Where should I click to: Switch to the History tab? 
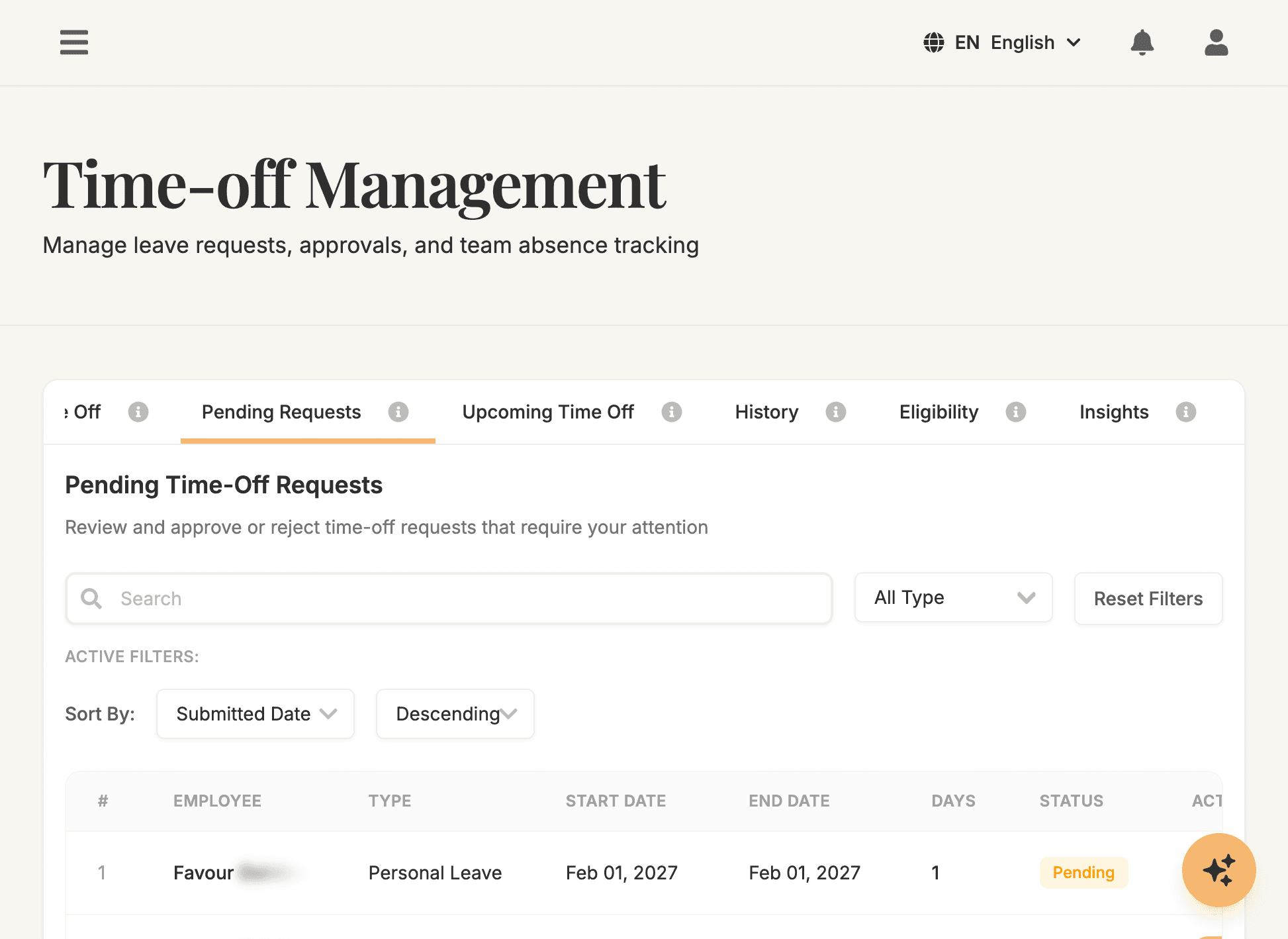pos(766,411)
